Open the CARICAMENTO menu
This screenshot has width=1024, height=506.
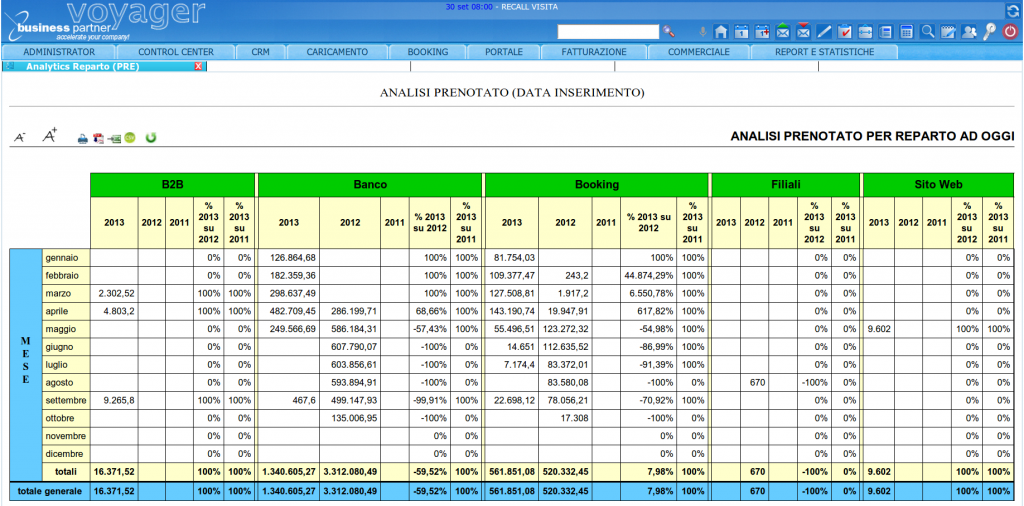point(337,52)
